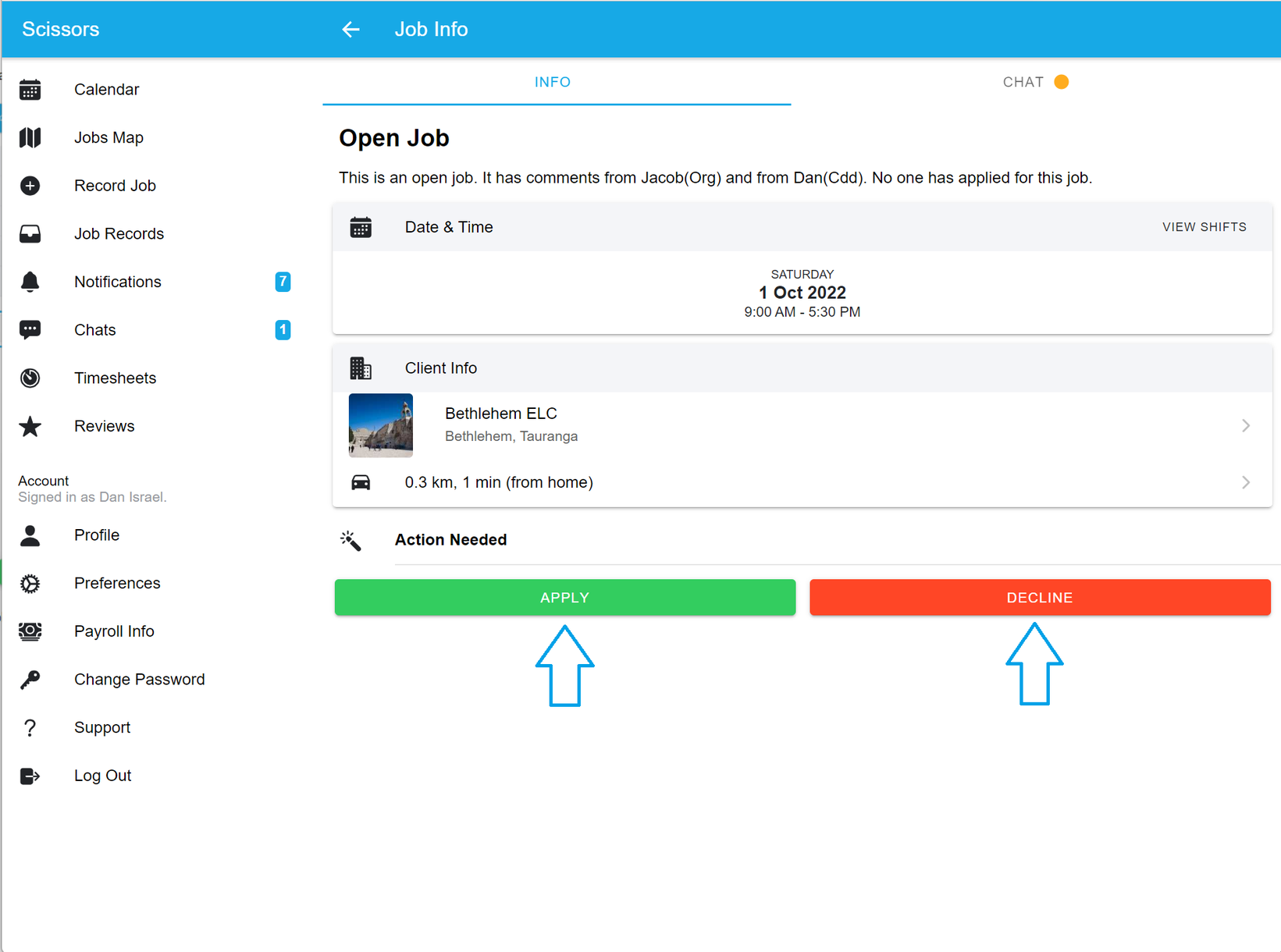Click the Action Needed magic wand icon
The image size is (1281, 952).
click(x=350, y=540)
